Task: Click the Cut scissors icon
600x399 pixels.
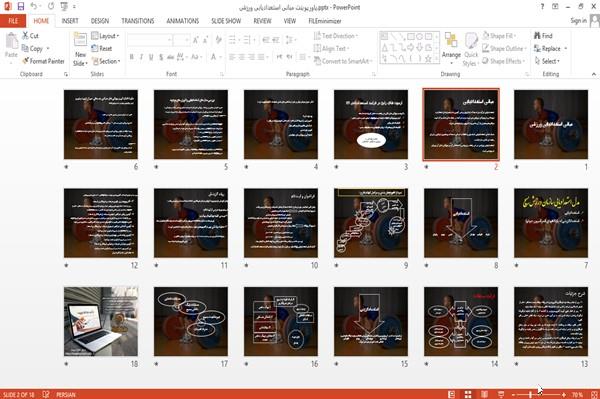Action: coord(25,36)
